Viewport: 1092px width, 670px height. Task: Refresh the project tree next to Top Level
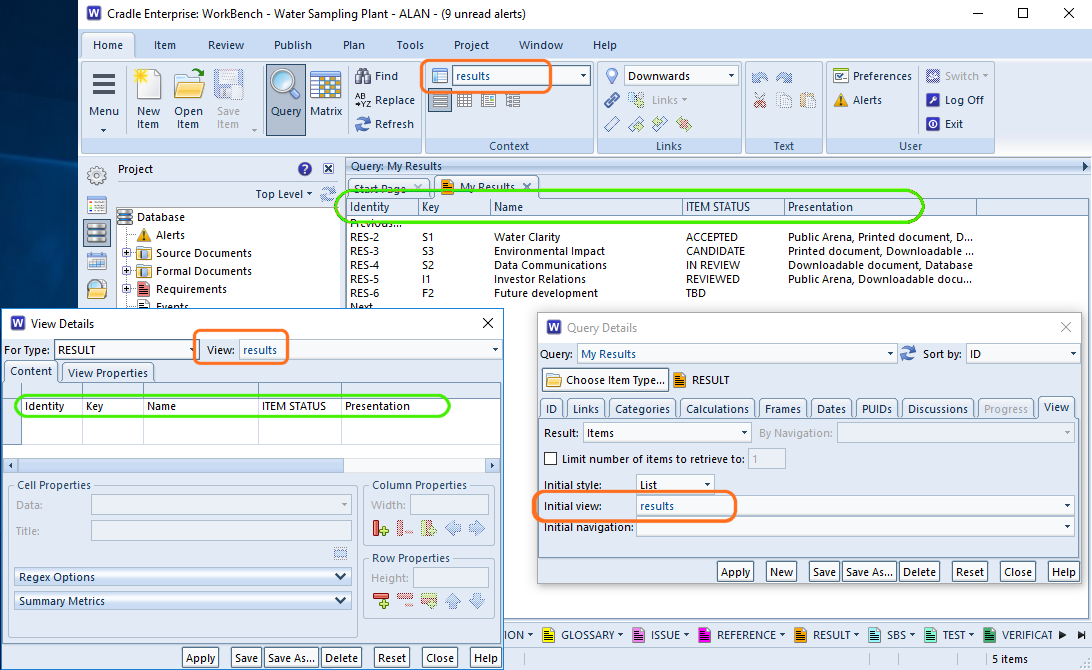(327, 194)
